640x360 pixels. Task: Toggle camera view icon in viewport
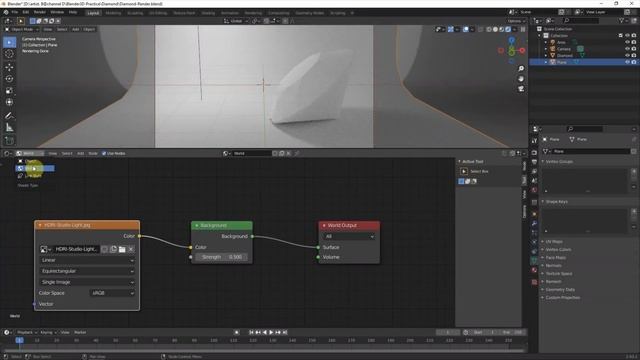click(x=521, y=89)
